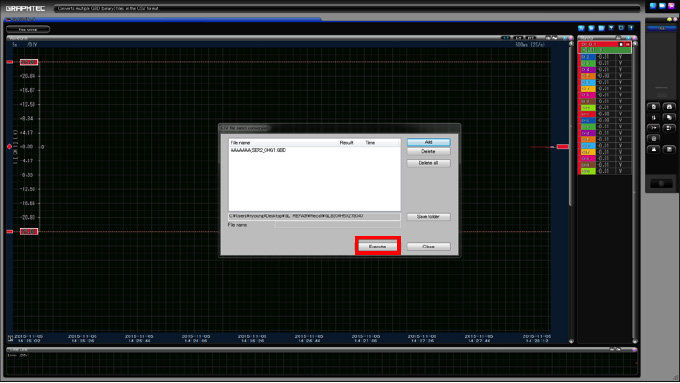Click Execute to start CSV conversion

tap(377, 246)
